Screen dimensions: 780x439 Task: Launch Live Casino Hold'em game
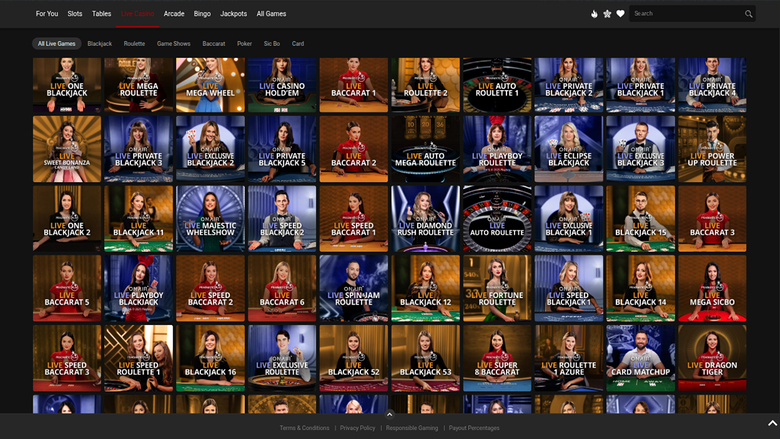pyautogui.click(x=282, y=85)
